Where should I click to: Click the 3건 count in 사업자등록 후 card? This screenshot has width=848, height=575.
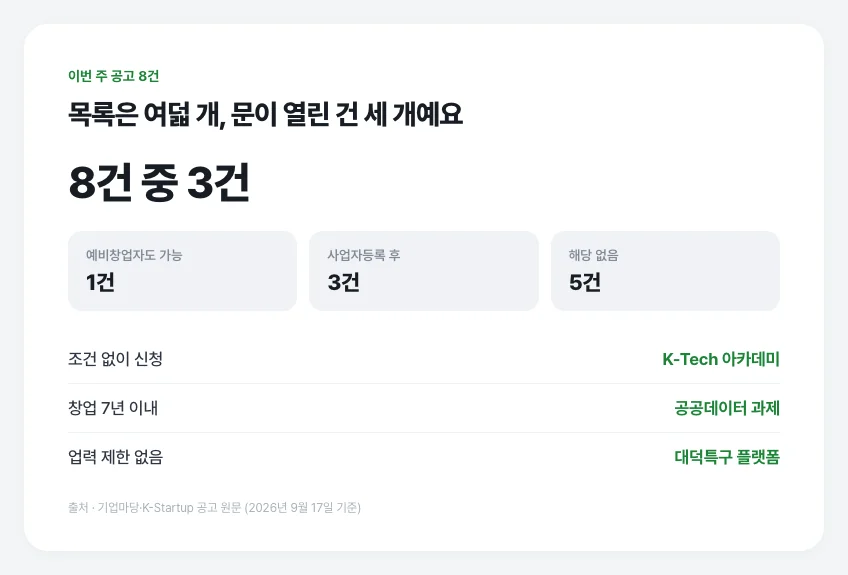click(343, 282)
